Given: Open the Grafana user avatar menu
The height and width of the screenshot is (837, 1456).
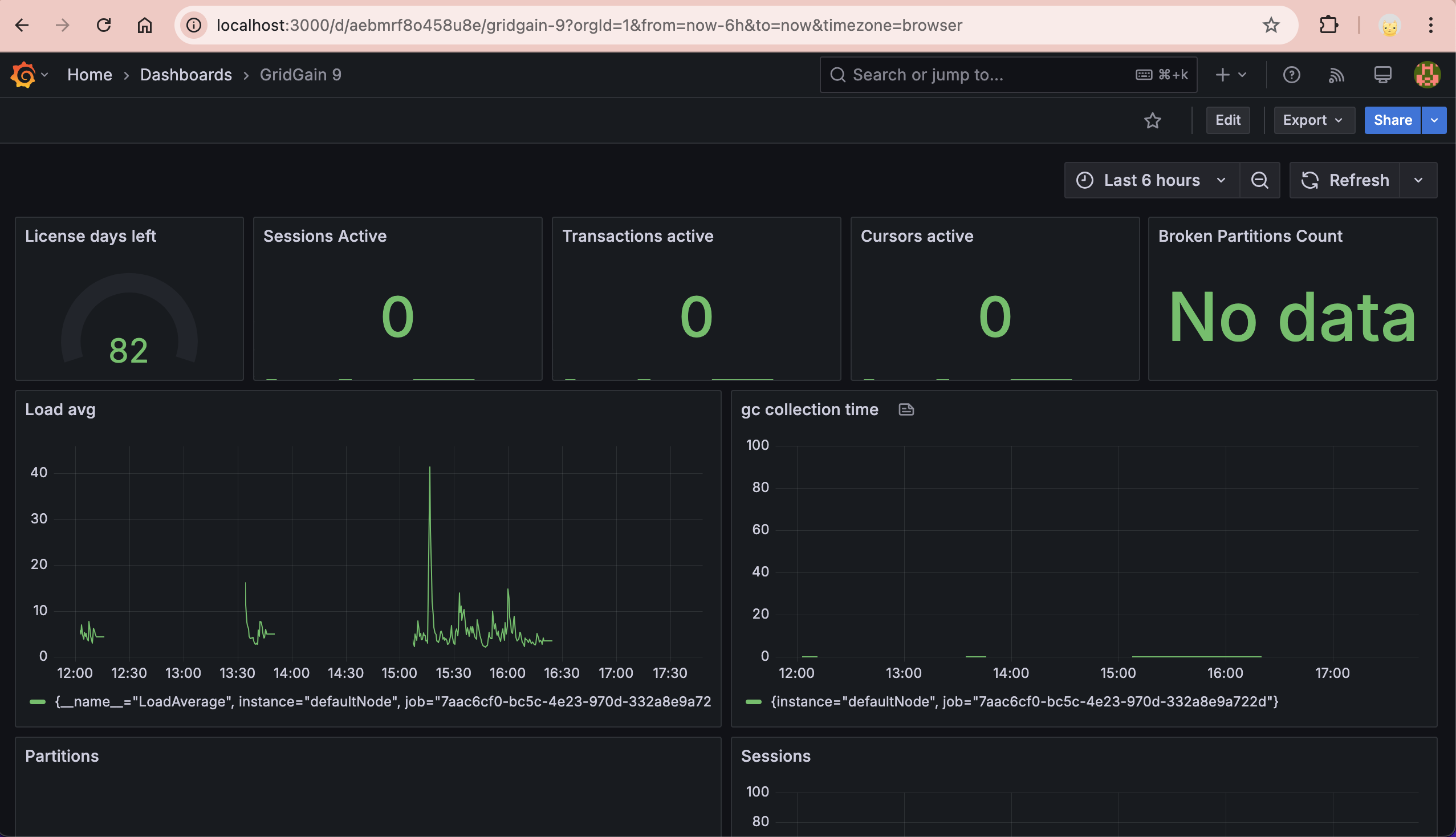Looking at the screenshot, I should click(1427, 75).
